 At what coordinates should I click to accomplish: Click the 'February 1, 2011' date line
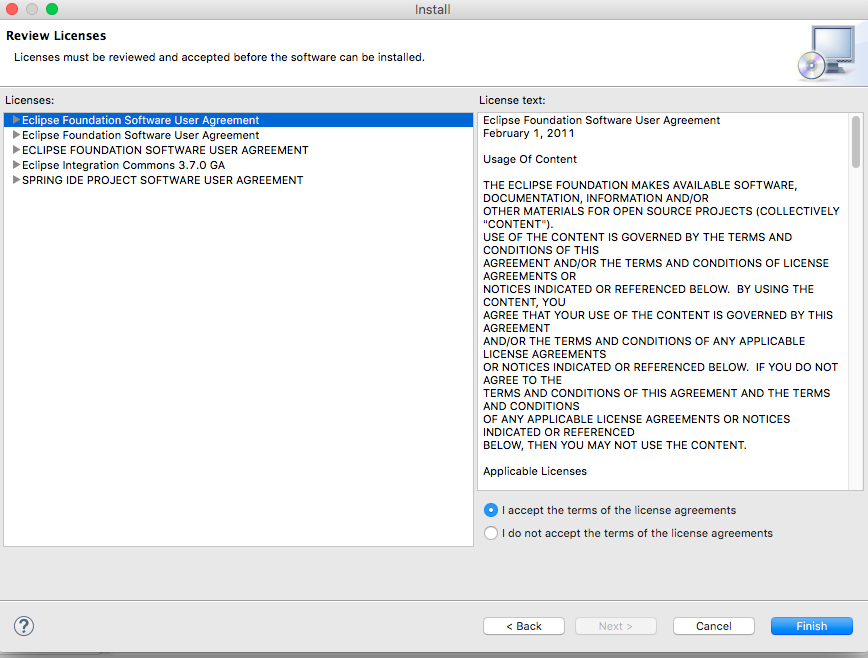pyautogui.click(x=529, y=133)
